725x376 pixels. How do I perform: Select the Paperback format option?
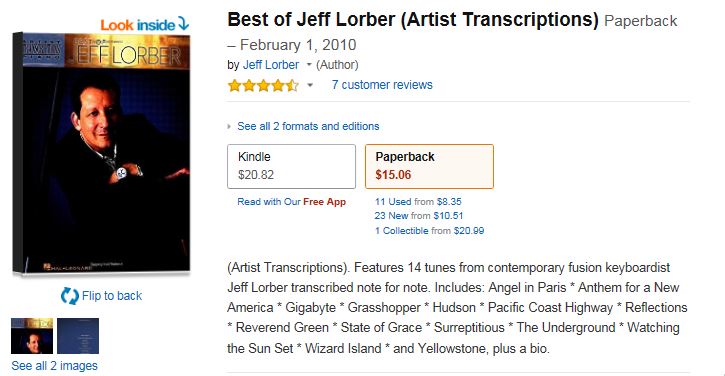[429, 166]
